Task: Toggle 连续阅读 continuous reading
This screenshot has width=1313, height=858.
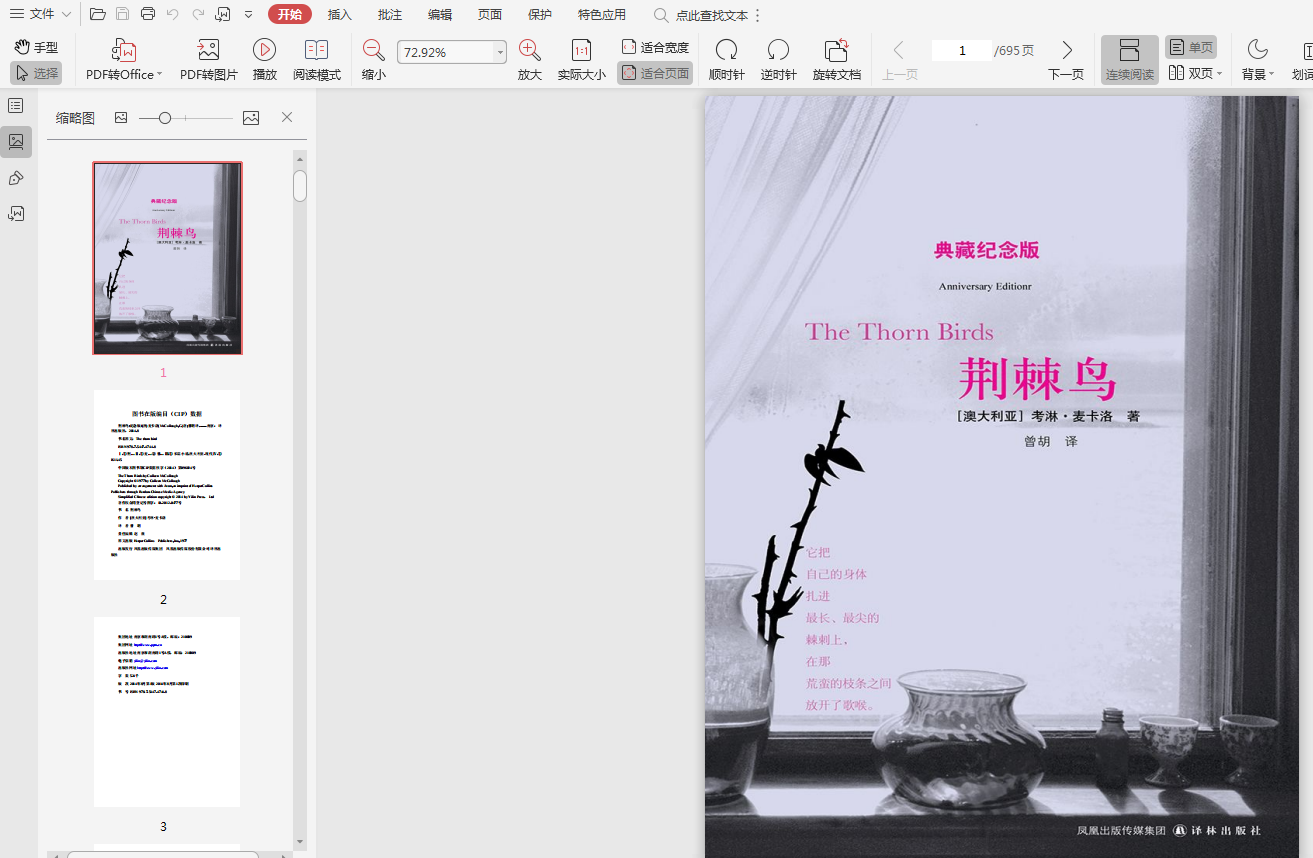Action: click(x=1130, y=60)
